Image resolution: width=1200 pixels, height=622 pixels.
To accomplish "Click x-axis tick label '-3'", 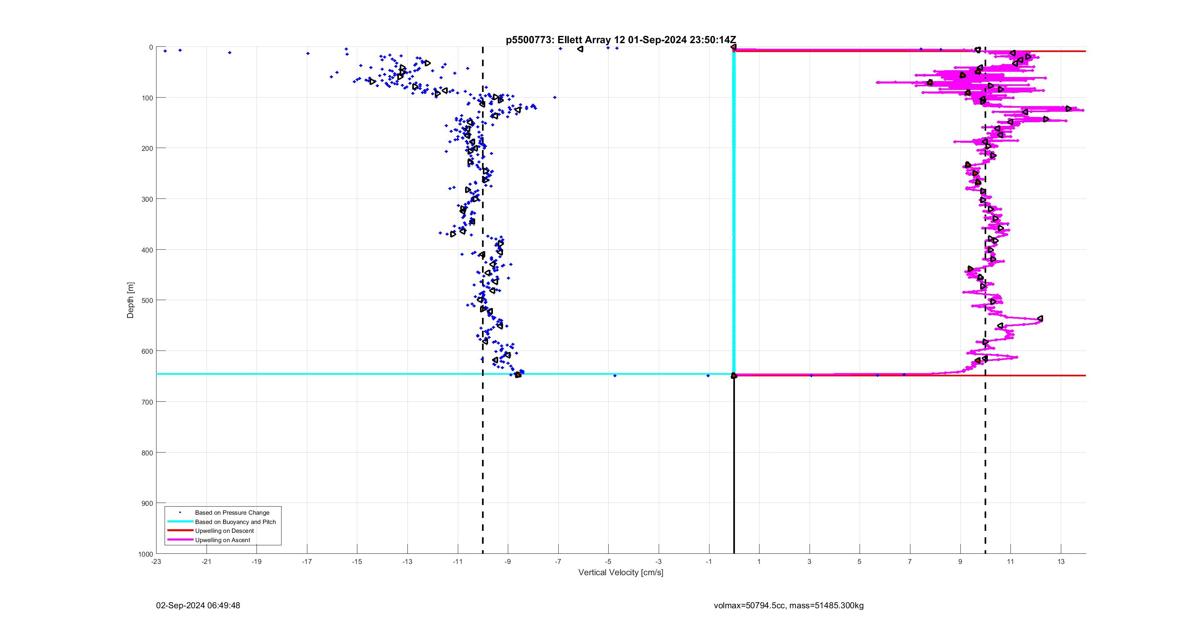I will 658,562.
